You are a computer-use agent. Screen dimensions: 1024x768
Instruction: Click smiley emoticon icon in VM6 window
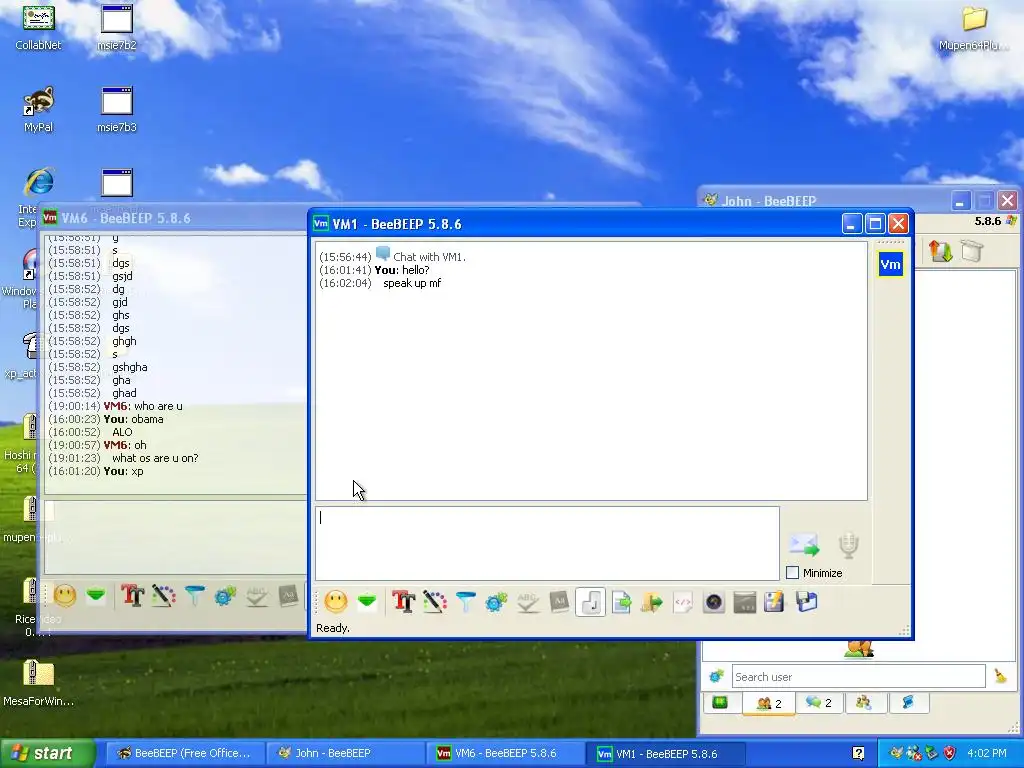[65, 596]
